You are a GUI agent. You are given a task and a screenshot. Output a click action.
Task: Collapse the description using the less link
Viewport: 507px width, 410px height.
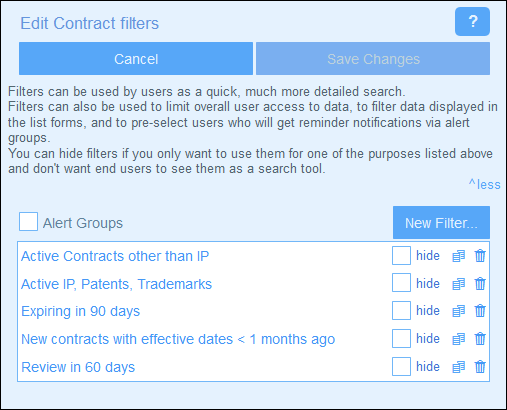(x=484, y=184)
